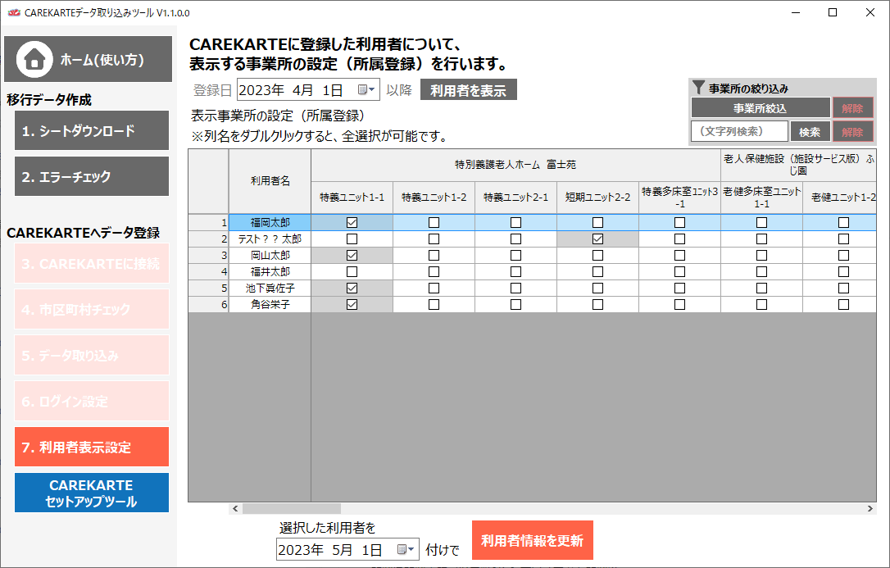Select the 福井太郎 name cell

click(270, 272)
